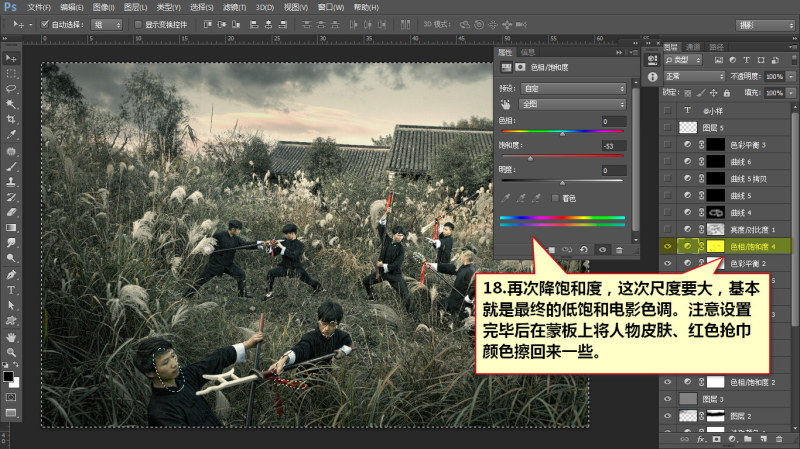
Task: Switch to the 信息 tab
Action: coord(528,52)
